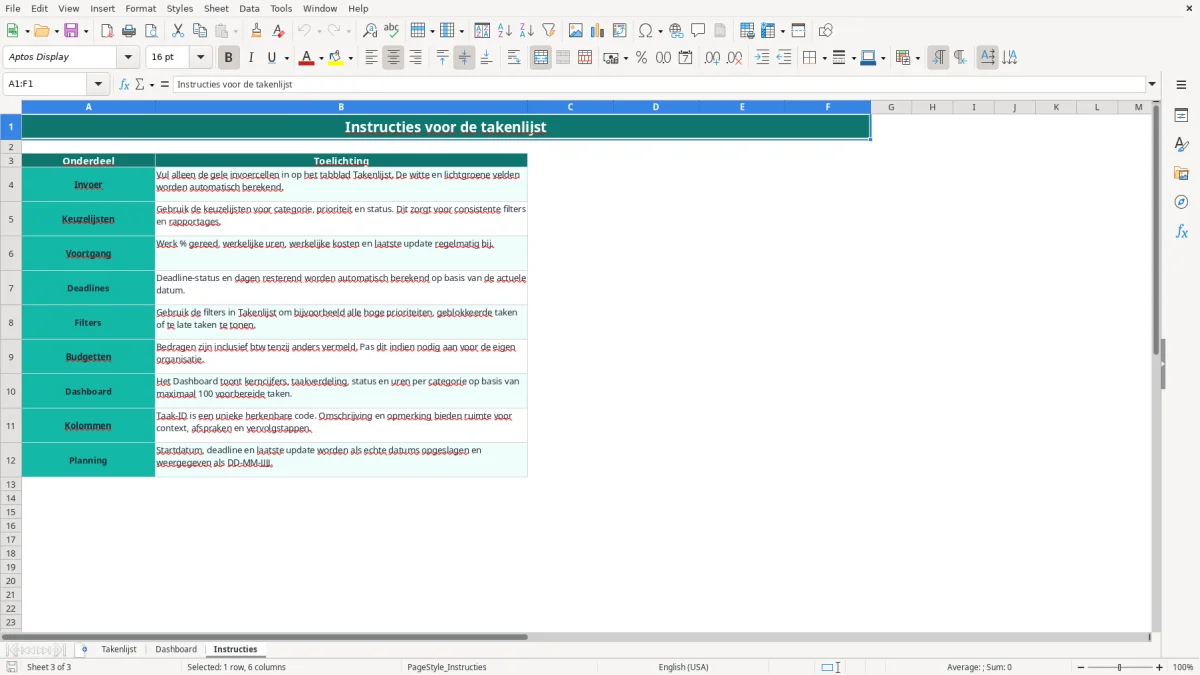The width and height of the screenshot is (1200, 675).
Task: Open Find & Replace from the toolbar
Action: pyautogui.click(x=370, y=30)
